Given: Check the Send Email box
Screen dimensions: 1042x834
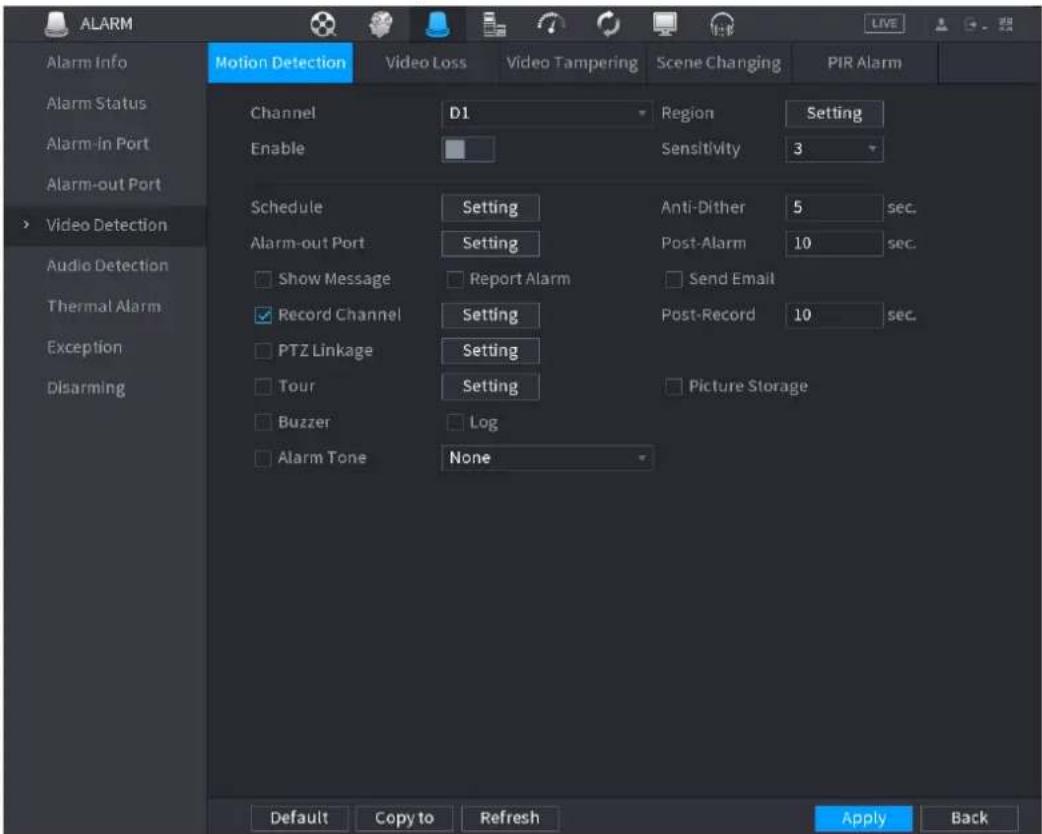Looking at the screenshot, I should 673,279.
